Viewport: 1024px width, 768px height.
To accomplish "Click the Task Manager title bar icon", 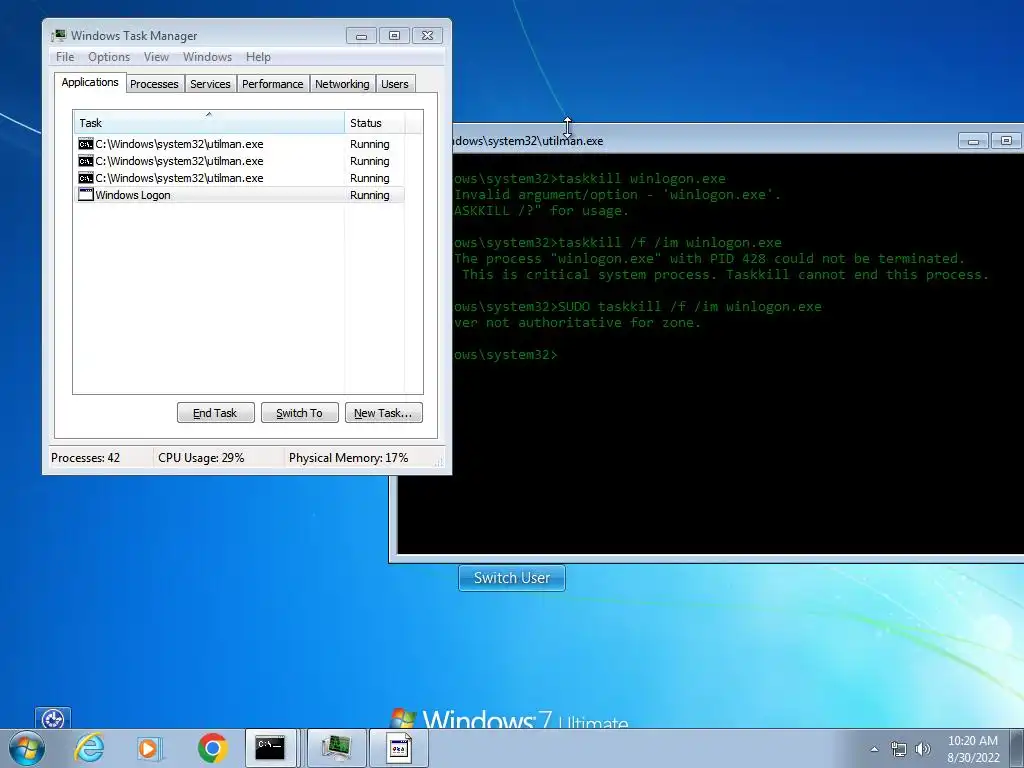I will (59, 35).
